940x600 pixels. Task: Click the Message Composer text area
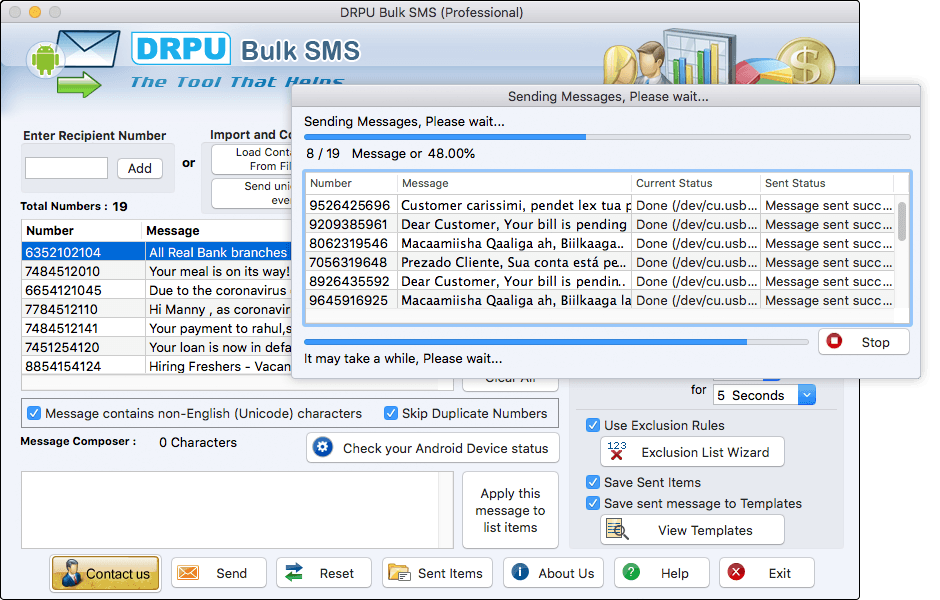click(x=237, y=509)
